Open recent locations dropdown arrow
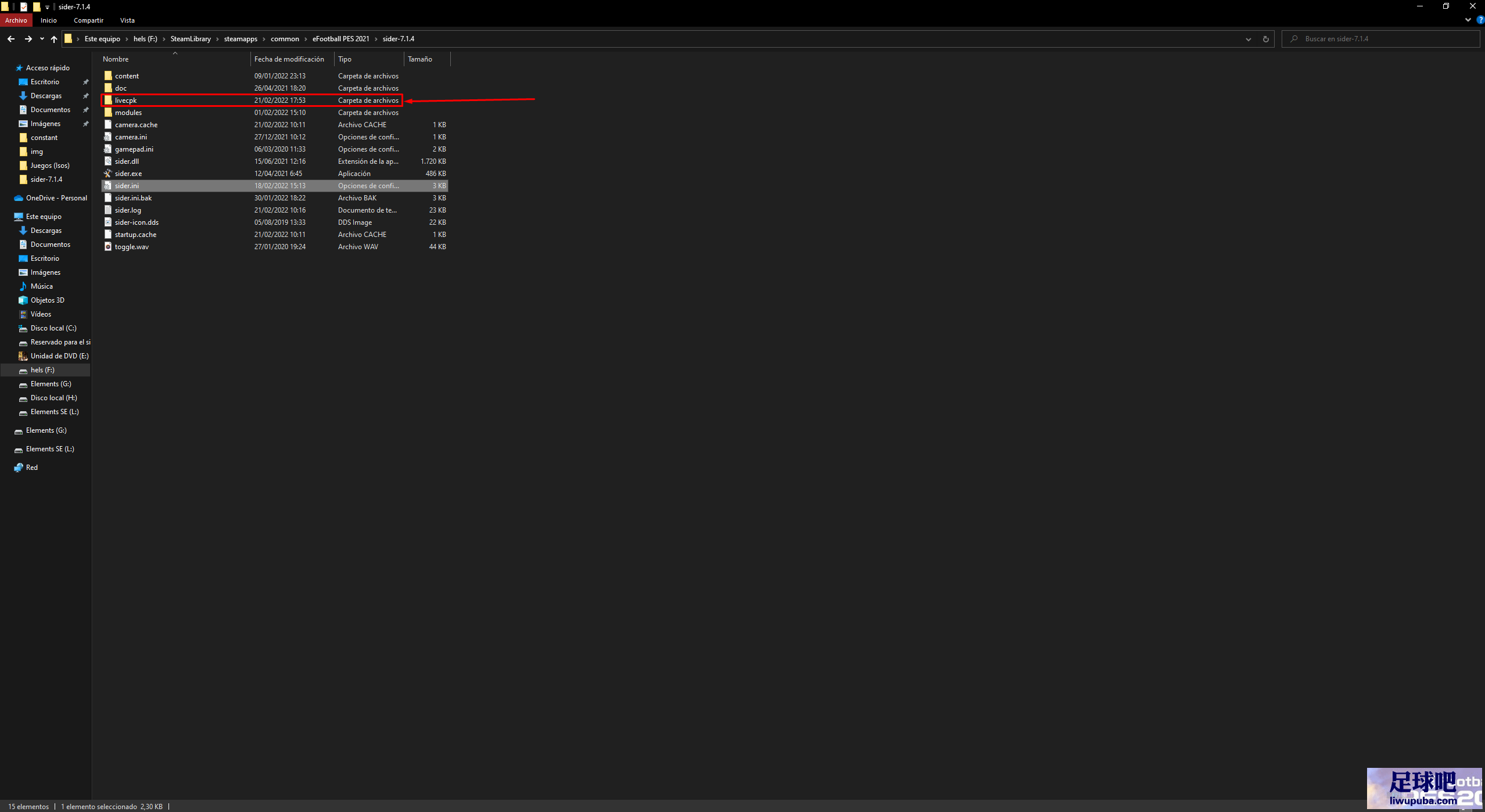 (42, 39)
